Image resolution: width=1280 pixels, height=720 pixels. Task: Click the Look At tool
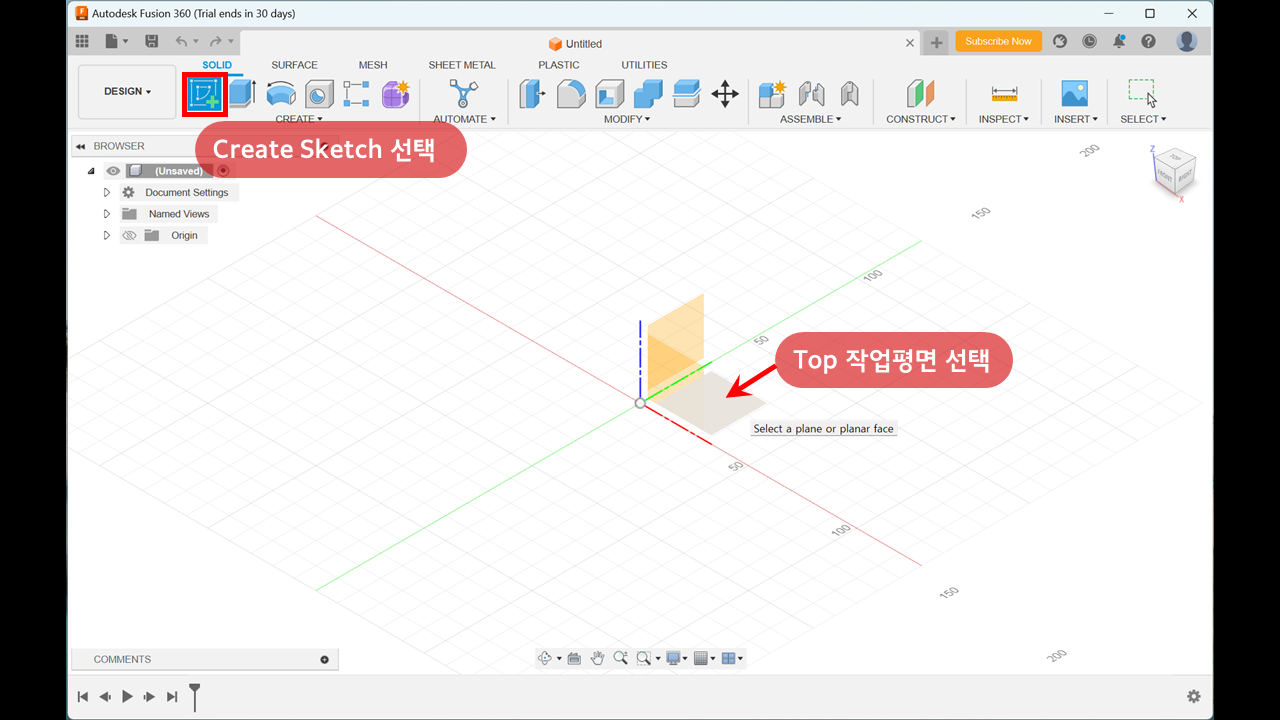574,658
